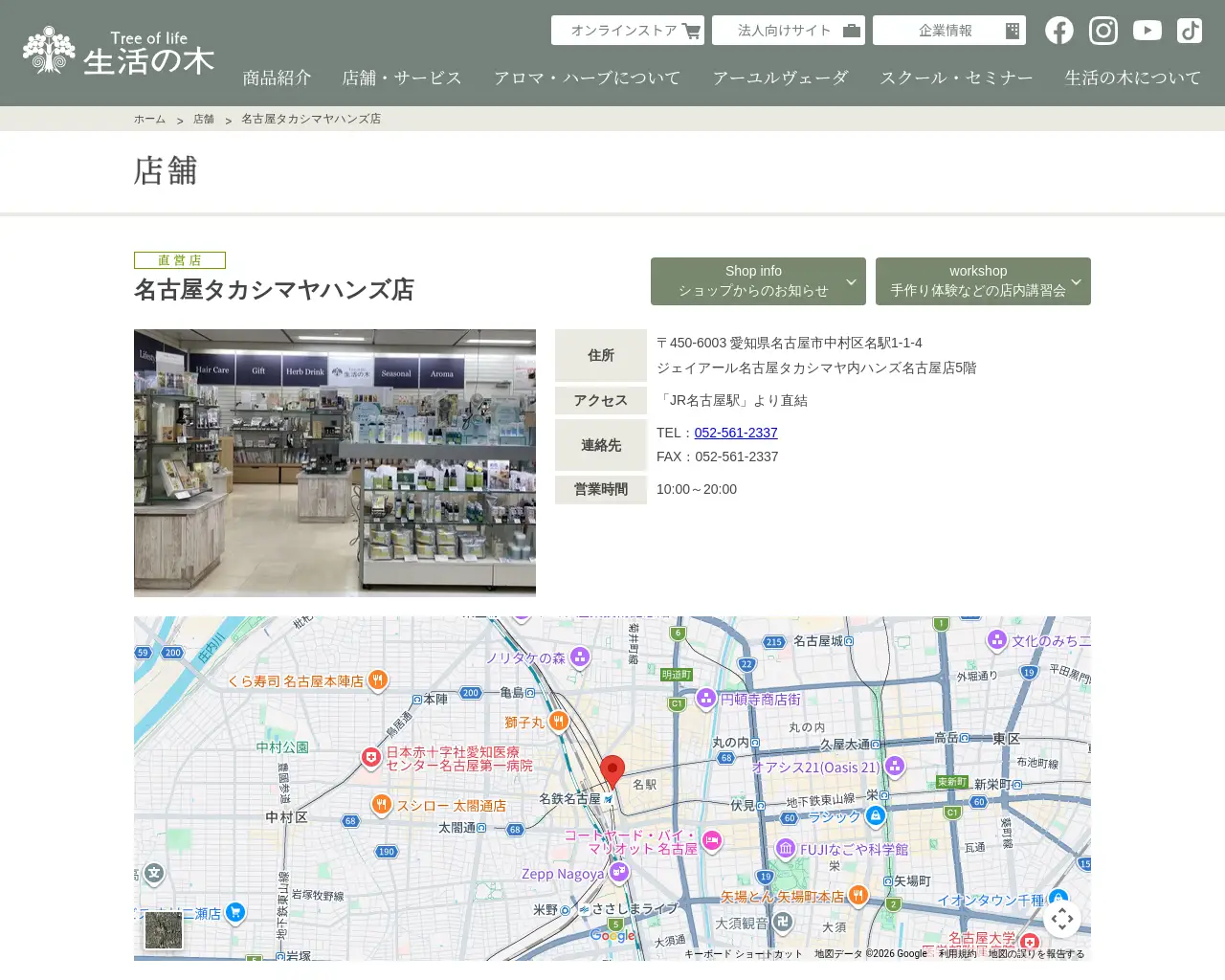Open the 商品紹介 navigation menu

(x=277, y=78)
